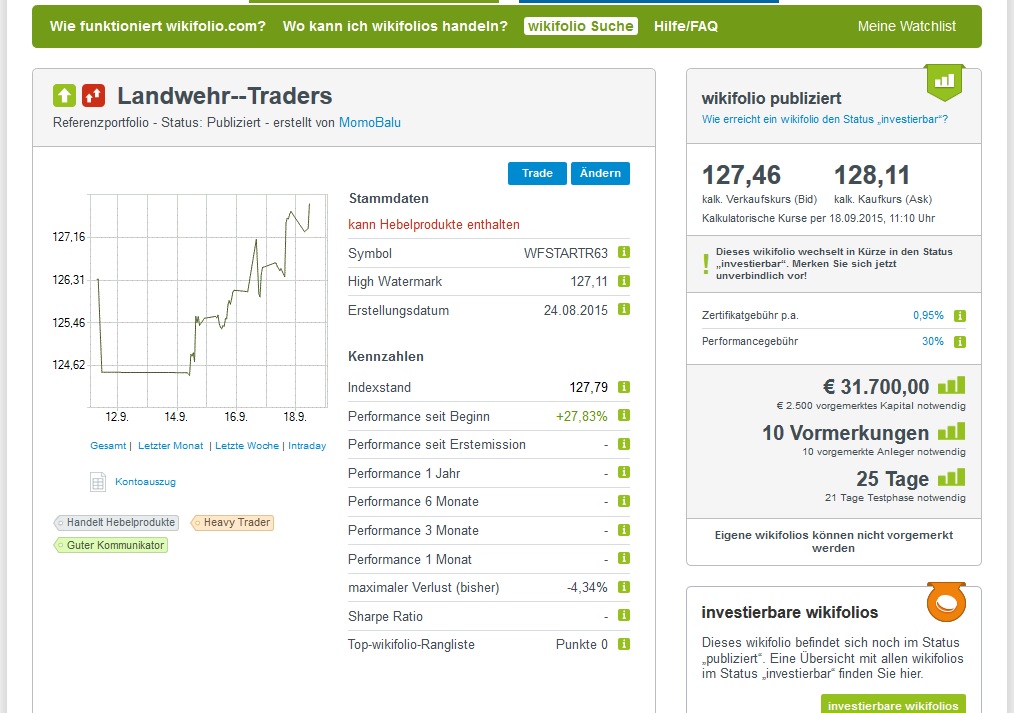Open Meine Watchlist

click(x=907, y=27)
